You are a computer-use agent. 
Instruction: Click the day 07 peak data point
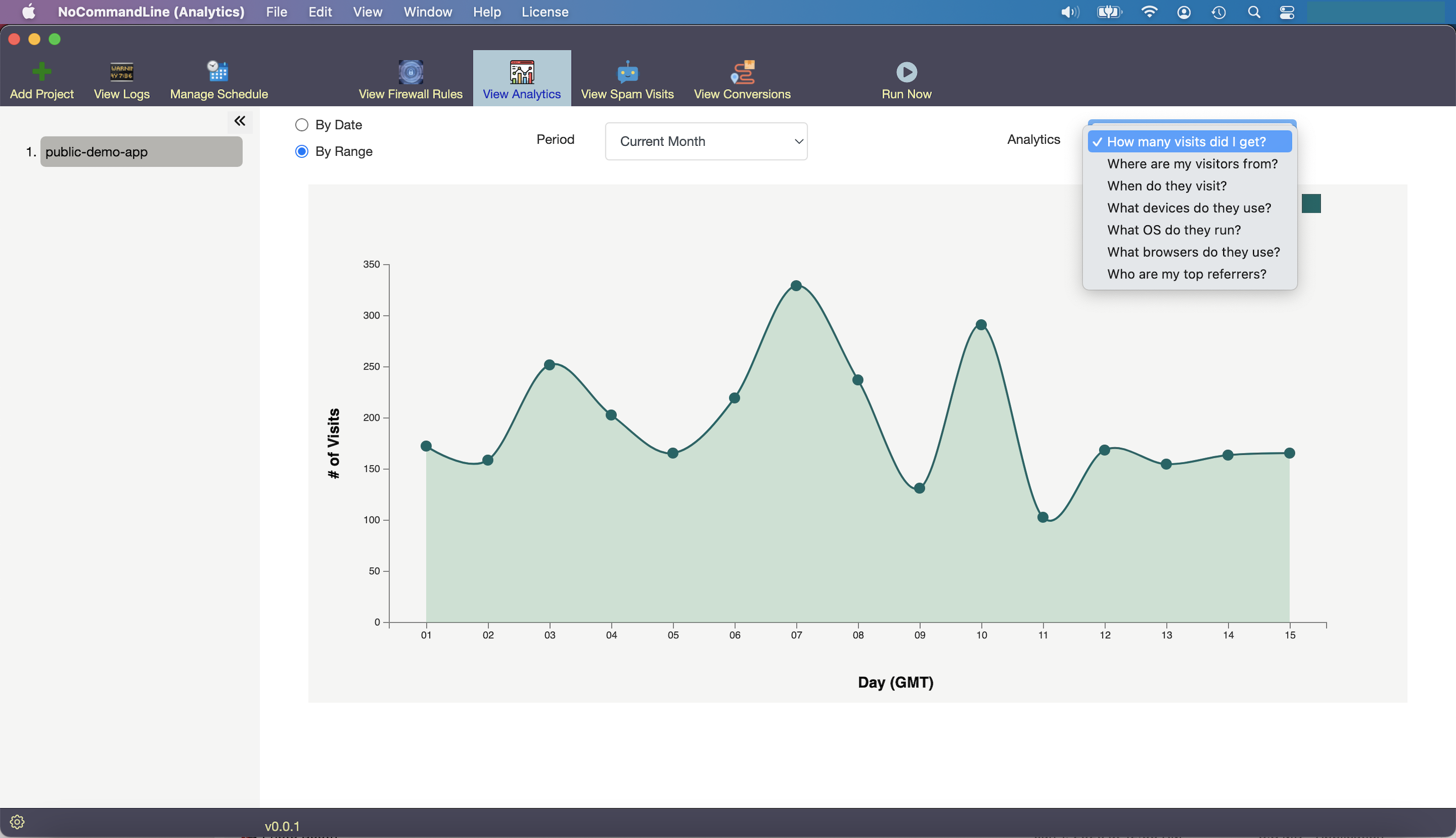click(796, 286)
